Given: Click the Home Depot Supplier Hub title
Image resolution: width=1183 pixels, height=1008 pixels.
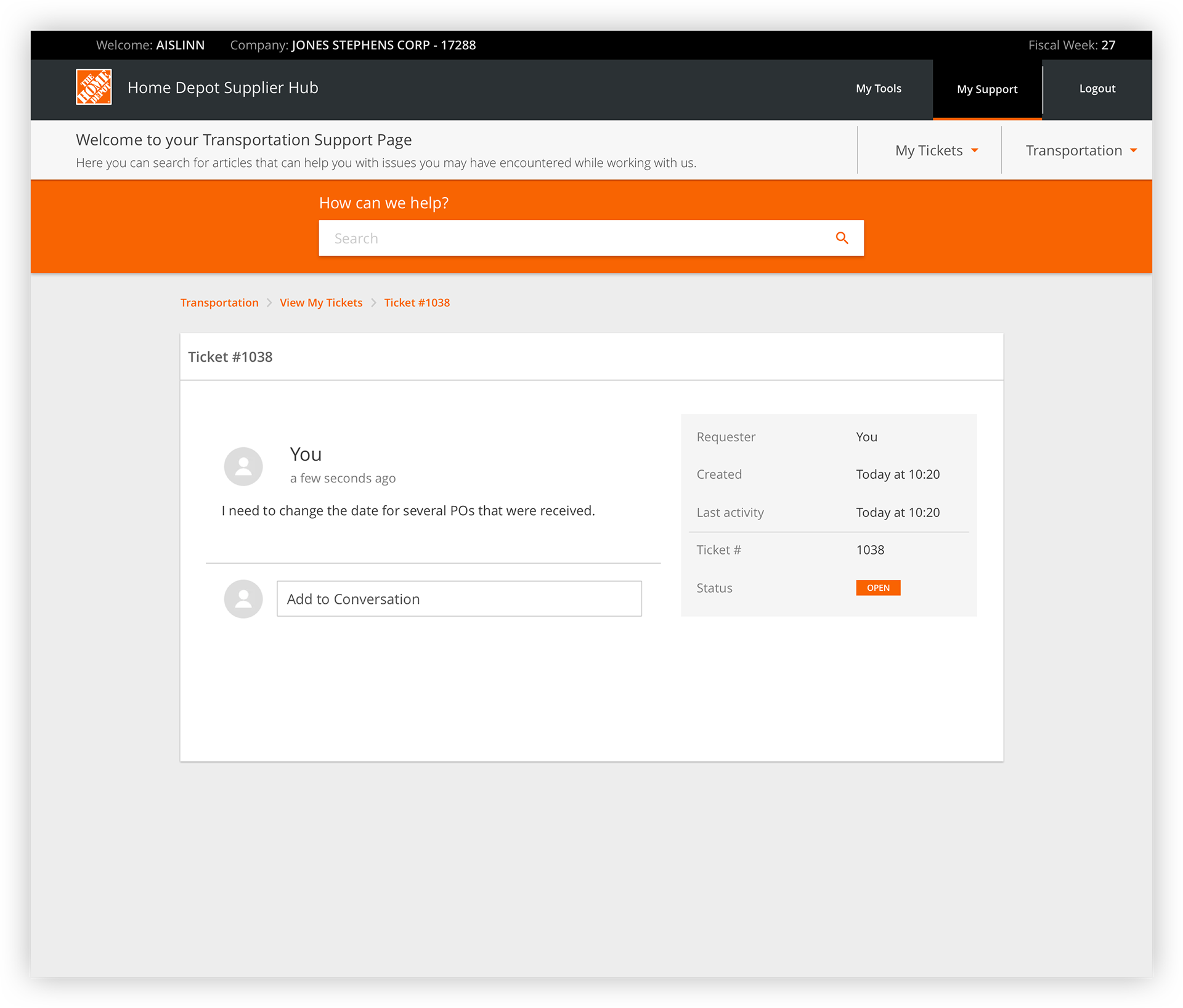Looking at the screenshot, I should point(222,87).
